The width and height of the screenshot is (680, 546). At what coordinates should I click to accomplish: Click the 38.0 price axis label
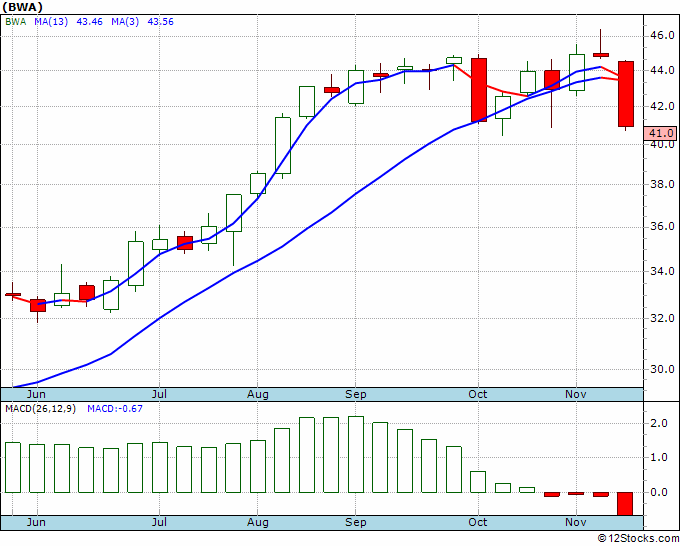[663, 184]
